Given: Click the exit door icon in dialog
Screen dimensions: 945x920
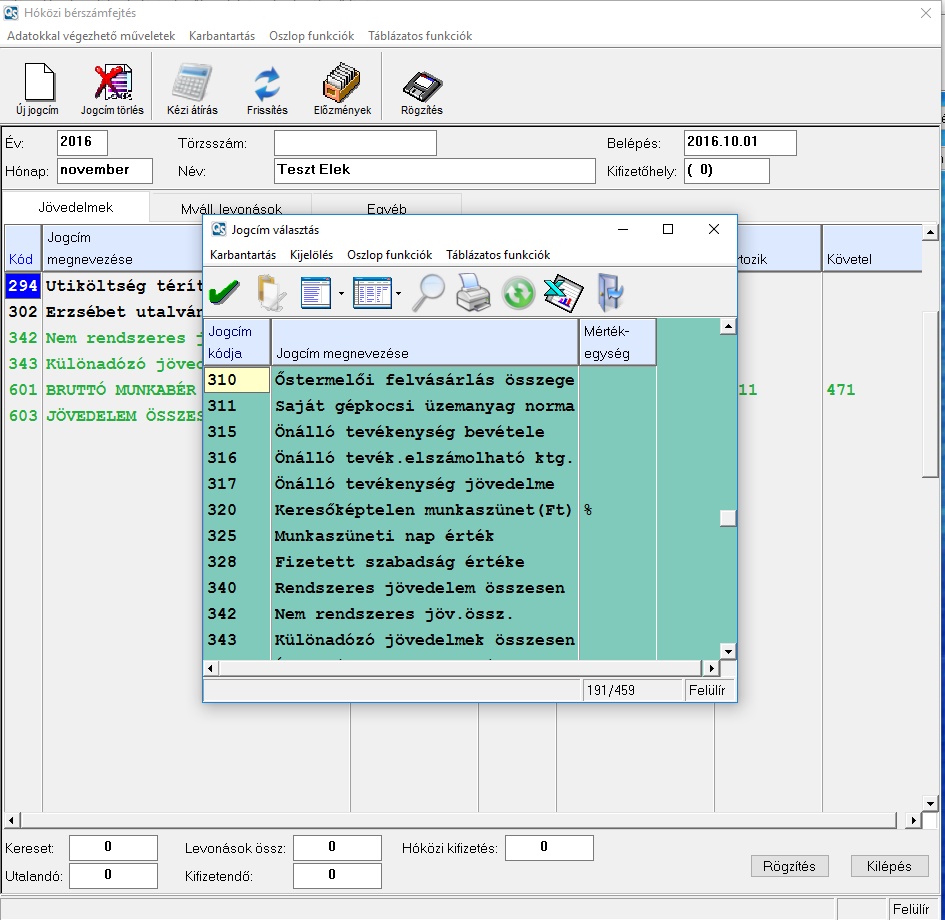Looking at the screenshot, I should [609, 293].
